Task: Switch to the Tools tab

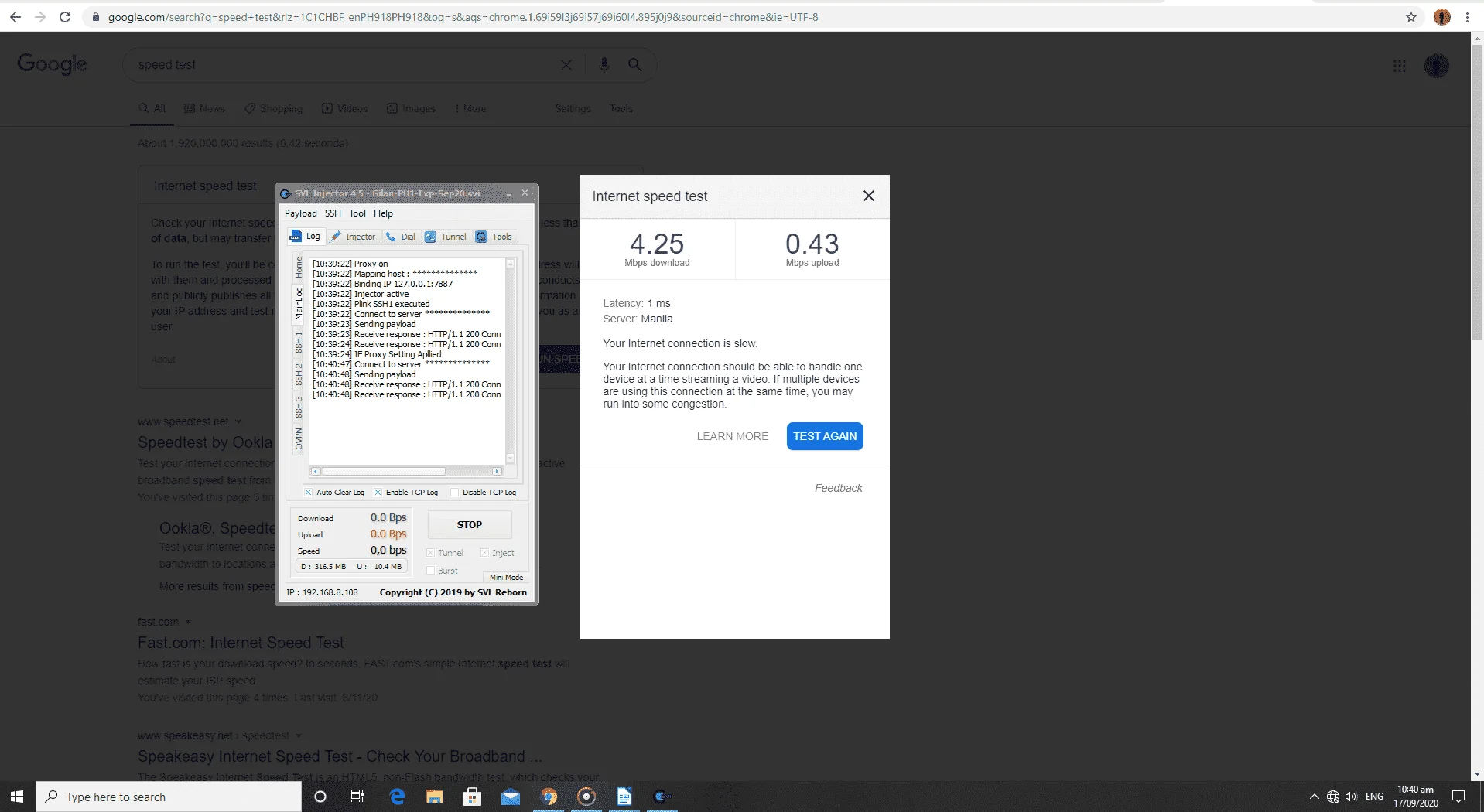Action: tap(494, 237)
